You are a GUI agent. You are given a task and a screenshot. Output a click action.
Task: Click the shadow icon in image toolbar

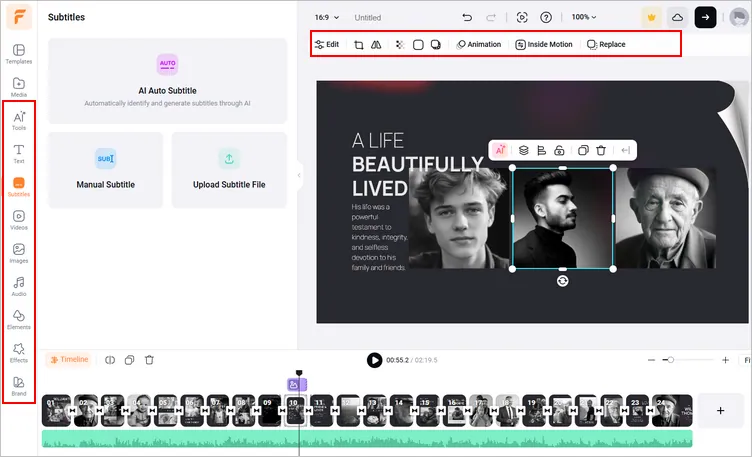(435, 45)
